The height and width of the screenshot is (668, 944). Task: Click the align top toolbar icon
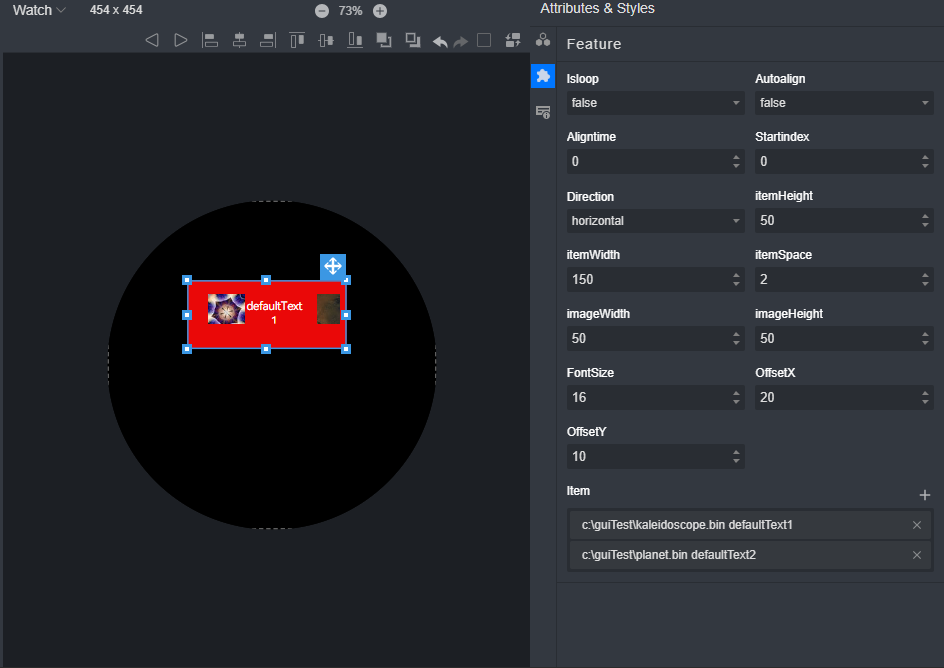297,40
